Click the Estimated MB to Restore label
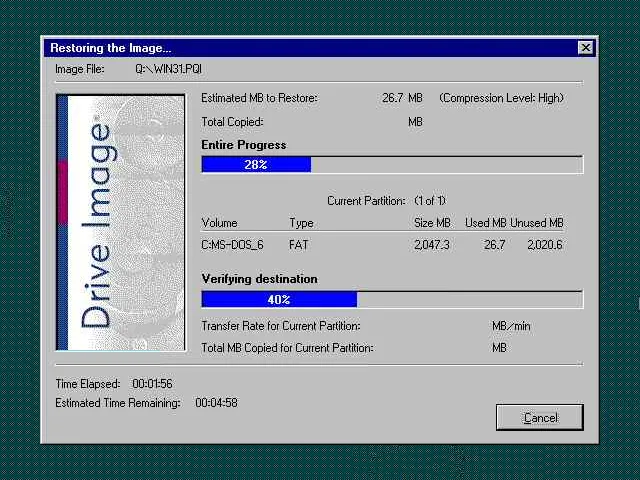Image resolution: width=640 pixels, height=480 pixels. [259, 98]
